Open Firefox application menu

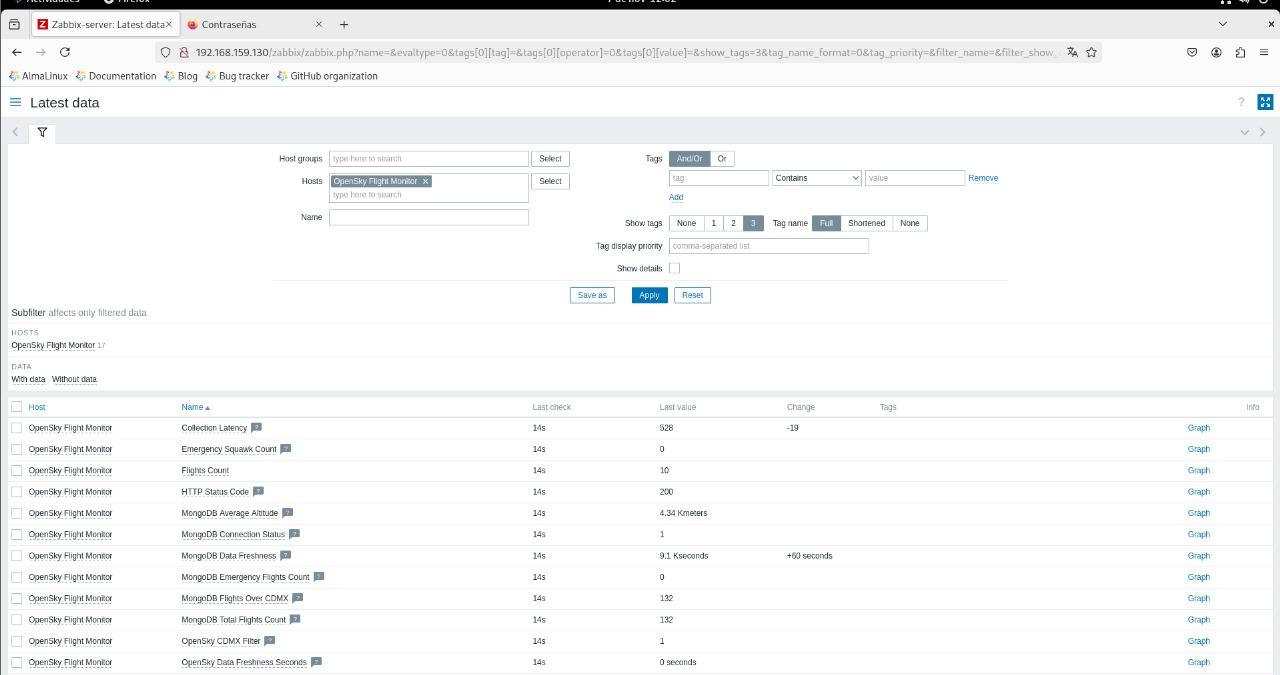1265,52
